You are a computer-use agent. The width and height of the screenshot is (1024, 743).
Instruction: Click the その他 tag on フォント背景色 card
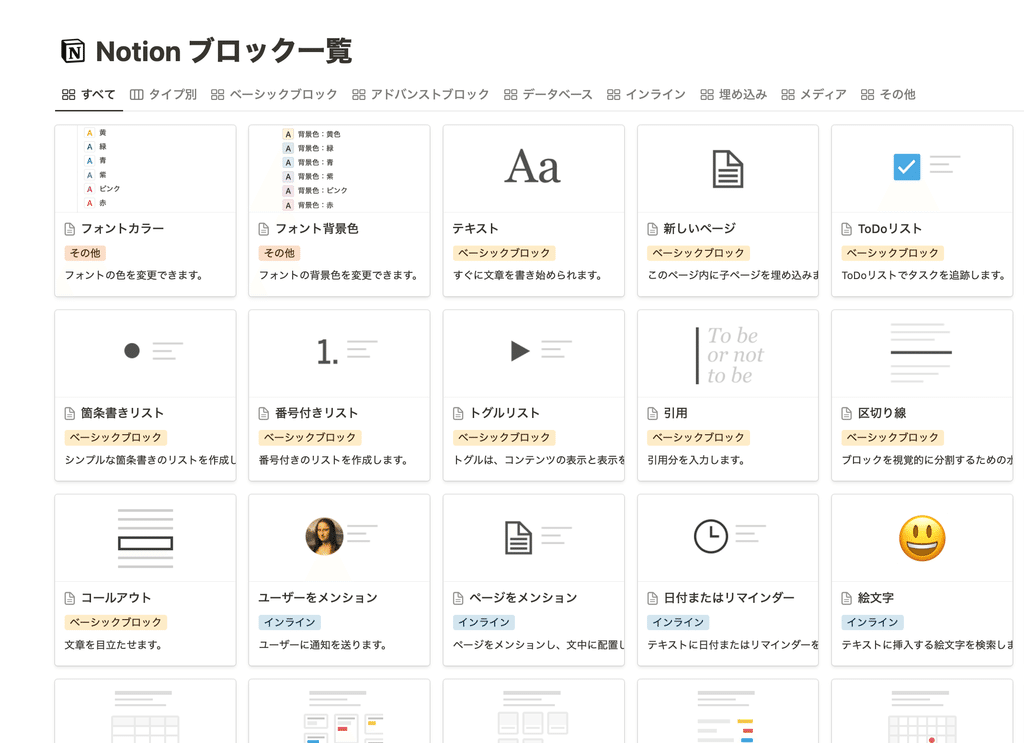point(280,253)
